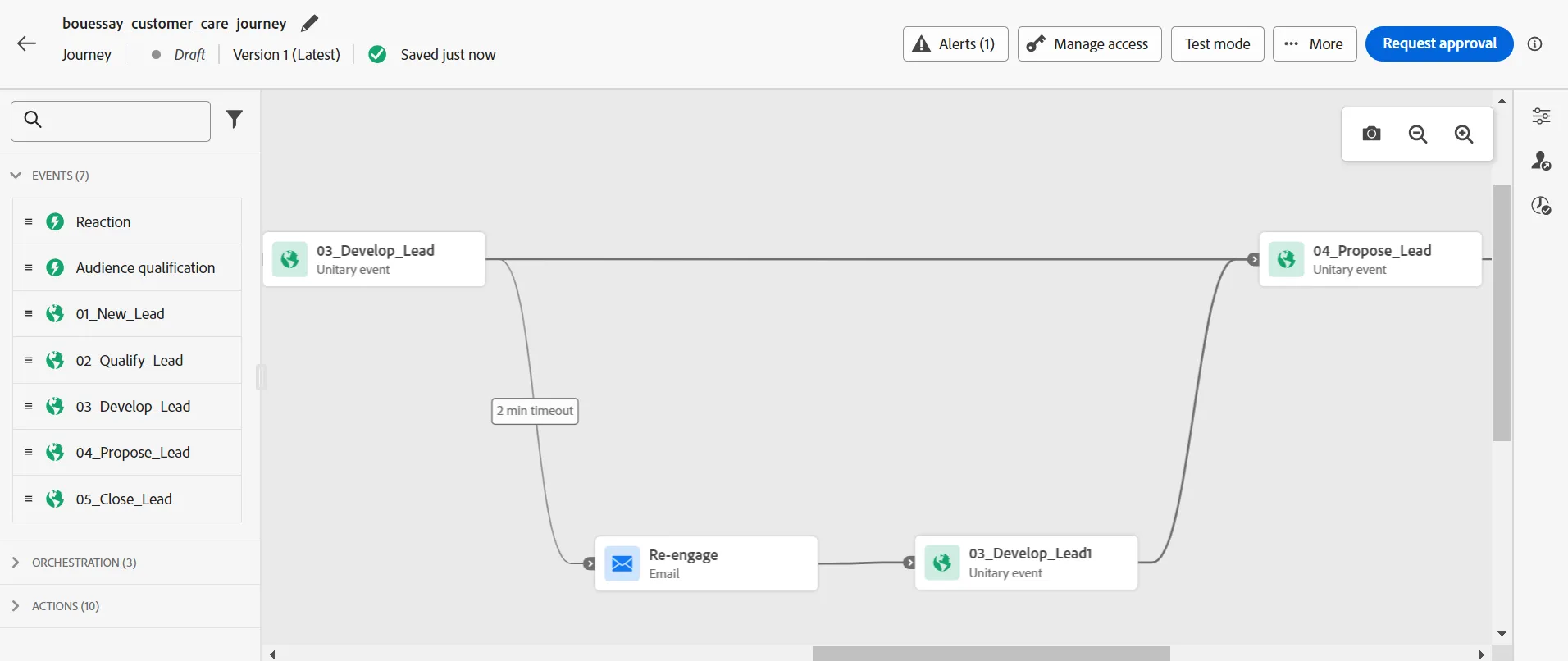The image size is (1568, 661).
Task: Open the profile conflict icon in right rail
Action: [1542, 161]
